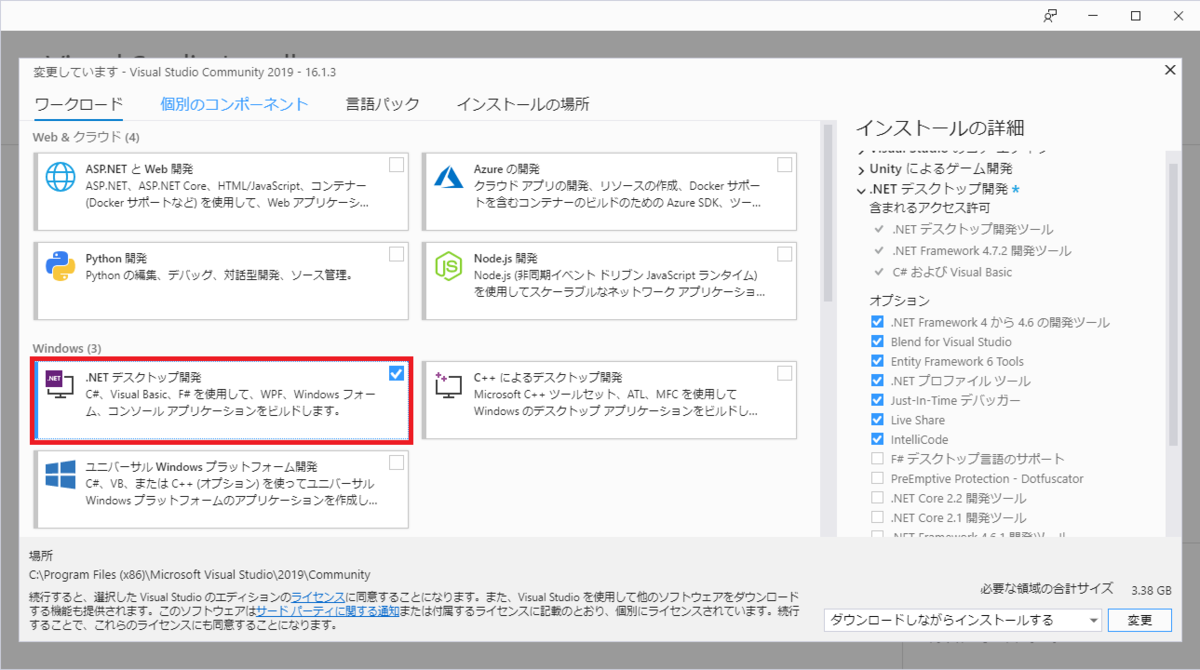
Task: Click the Node.js hexagon workload icon
Action: point(447,266)
